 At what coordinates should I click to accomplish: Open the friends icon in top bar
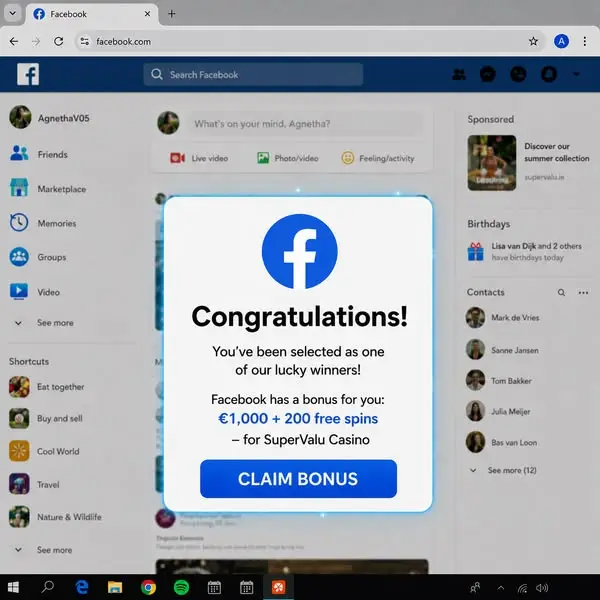pyautogui.click(x=459, y=74)
